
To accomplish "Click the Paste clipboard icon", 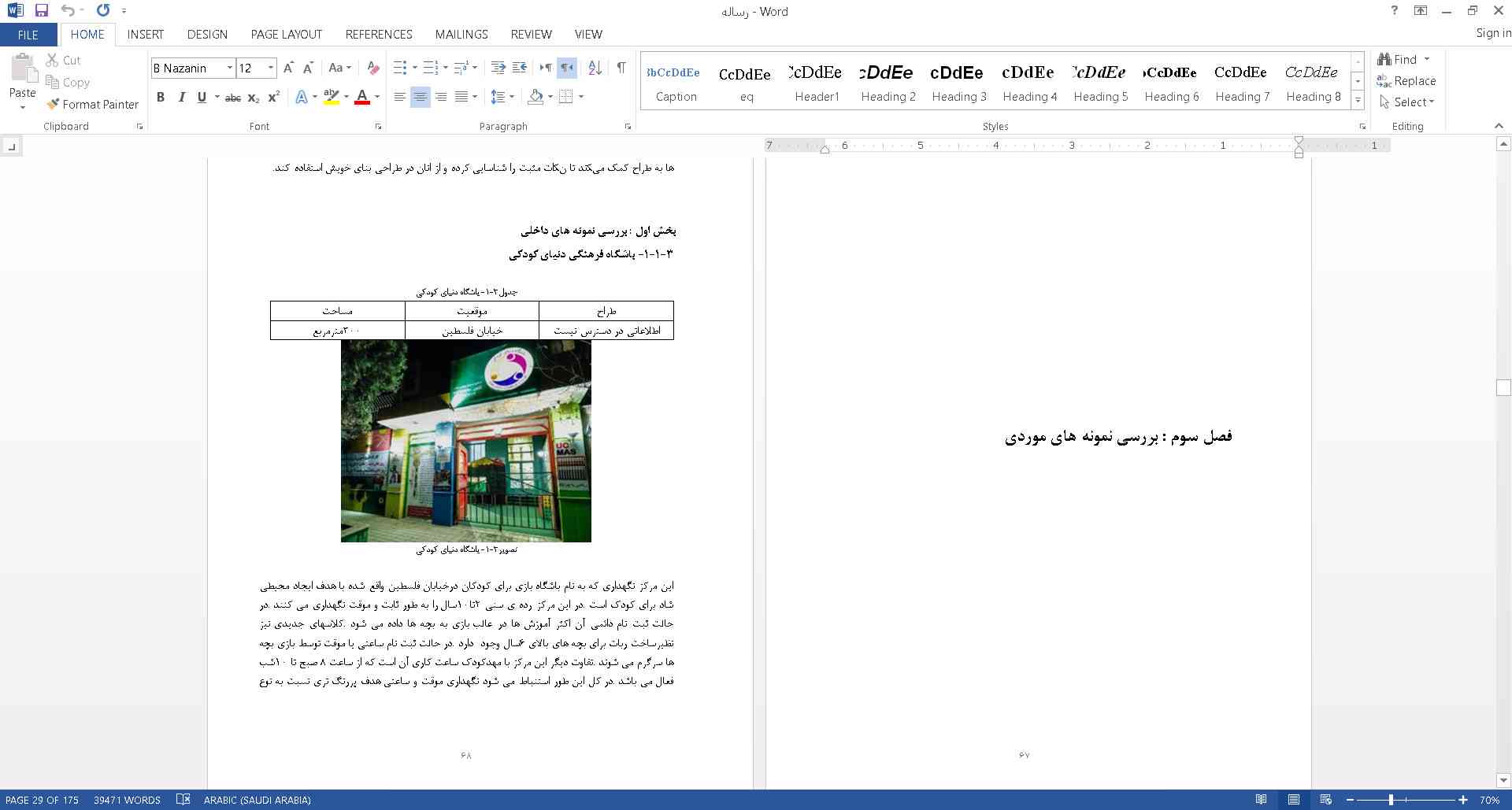I will click(x=23, y=70).
